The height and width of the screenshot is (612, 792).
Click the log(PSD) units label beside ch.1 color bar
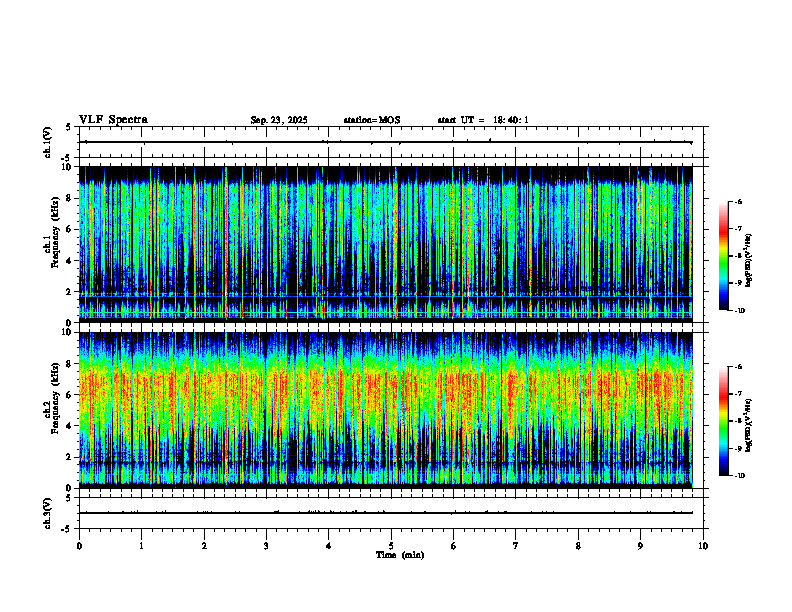749,260
